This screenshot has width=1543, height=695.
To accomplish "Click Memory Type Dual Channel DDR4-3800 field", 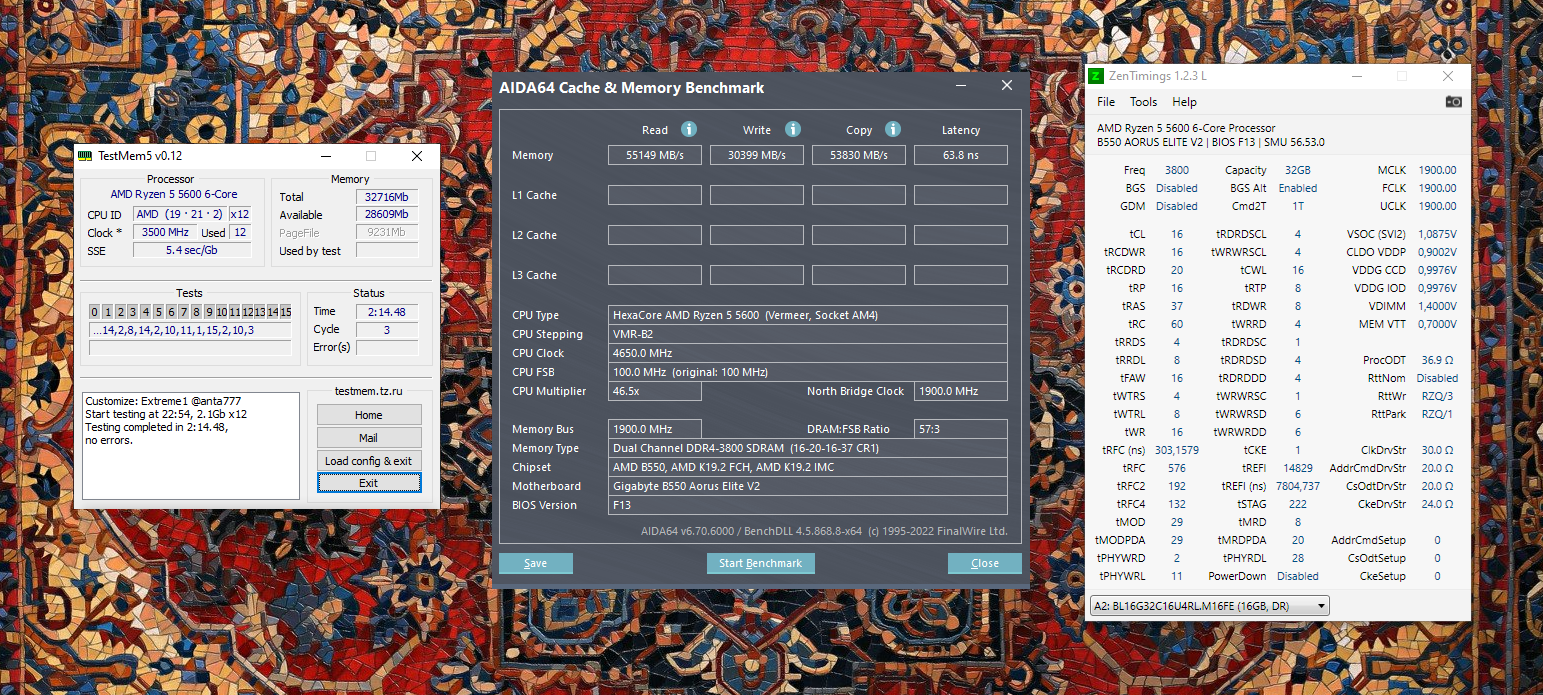I will pyautogui.click(x=808, y=448).
